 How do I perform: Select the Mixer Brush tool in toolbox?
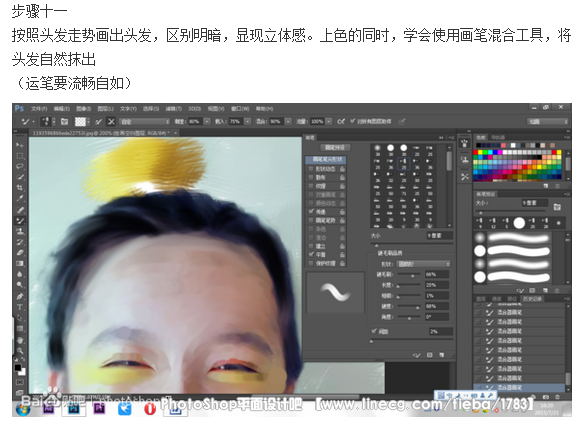(20, 221)
